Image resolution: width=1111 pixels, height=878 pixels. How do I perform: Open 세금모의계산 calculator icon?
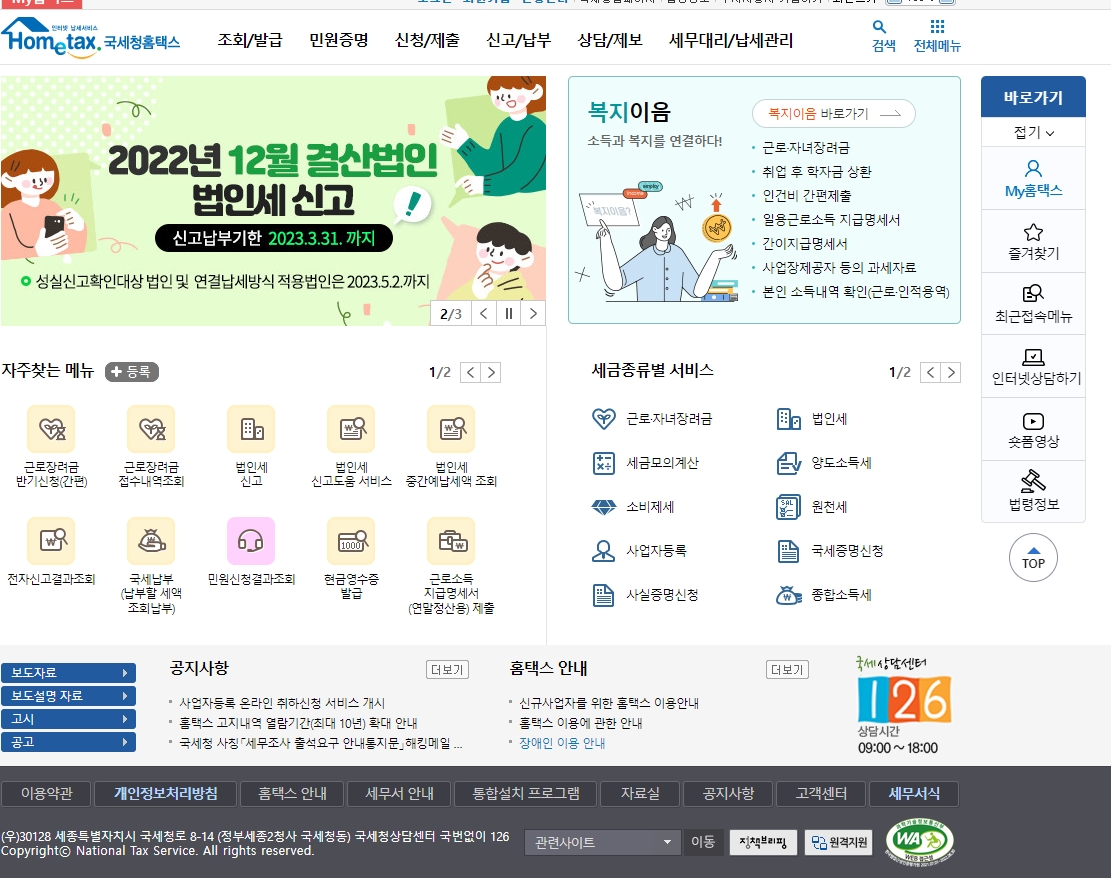click(x=604, y=463)
